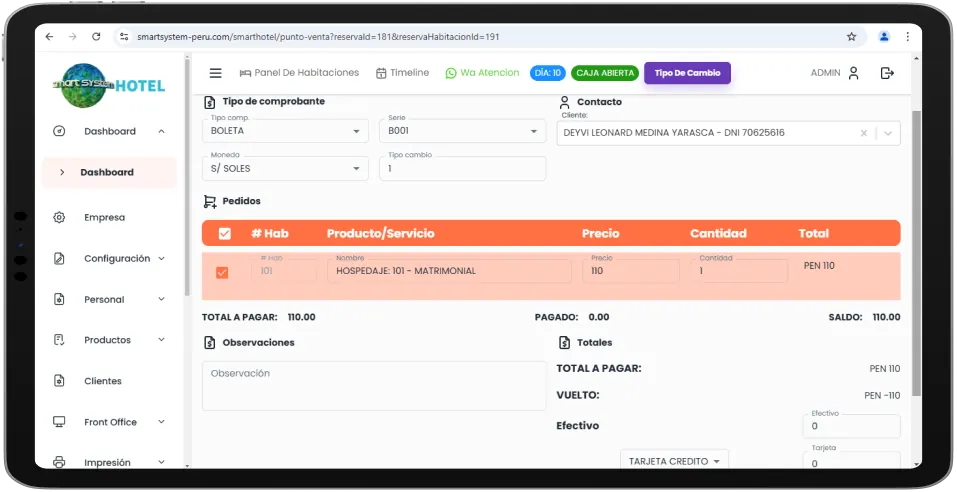Click the Tipo De Cambio button
Screen dimensions: 957x492
tap(687, 73)
